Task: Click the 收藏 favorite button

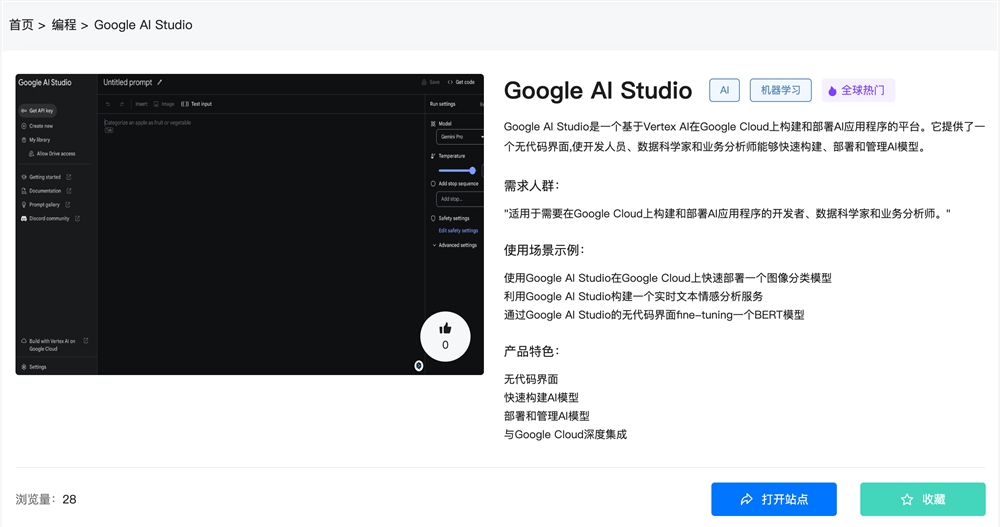Action: 923,500
